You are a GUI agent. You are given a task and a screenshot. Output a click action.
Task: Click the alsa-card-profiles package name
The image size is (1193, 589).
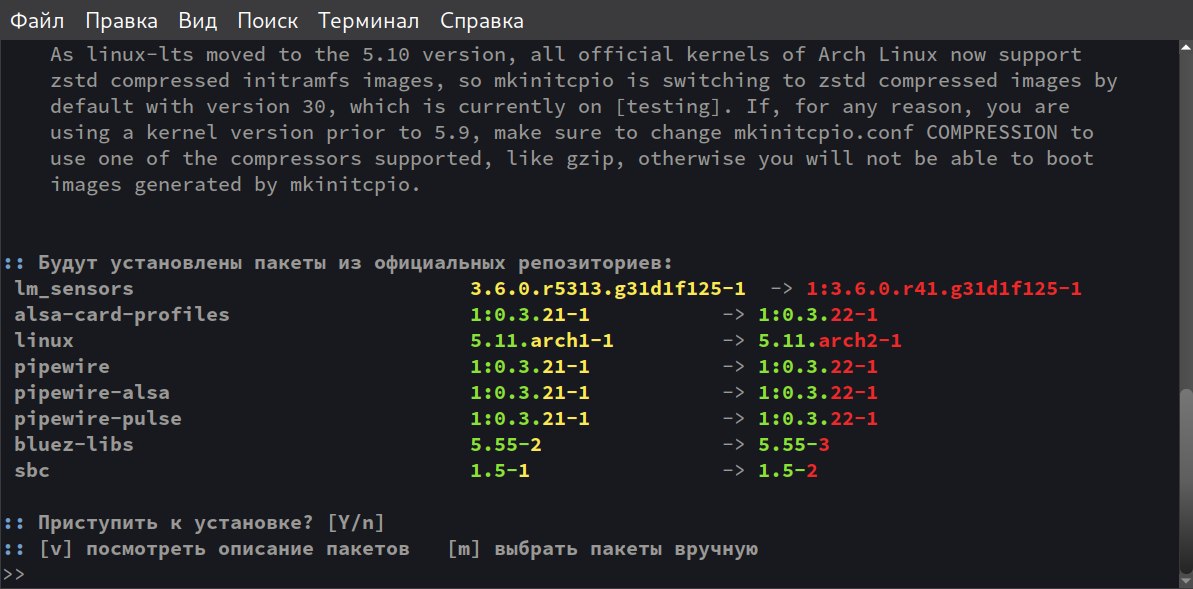click(122, 315)
